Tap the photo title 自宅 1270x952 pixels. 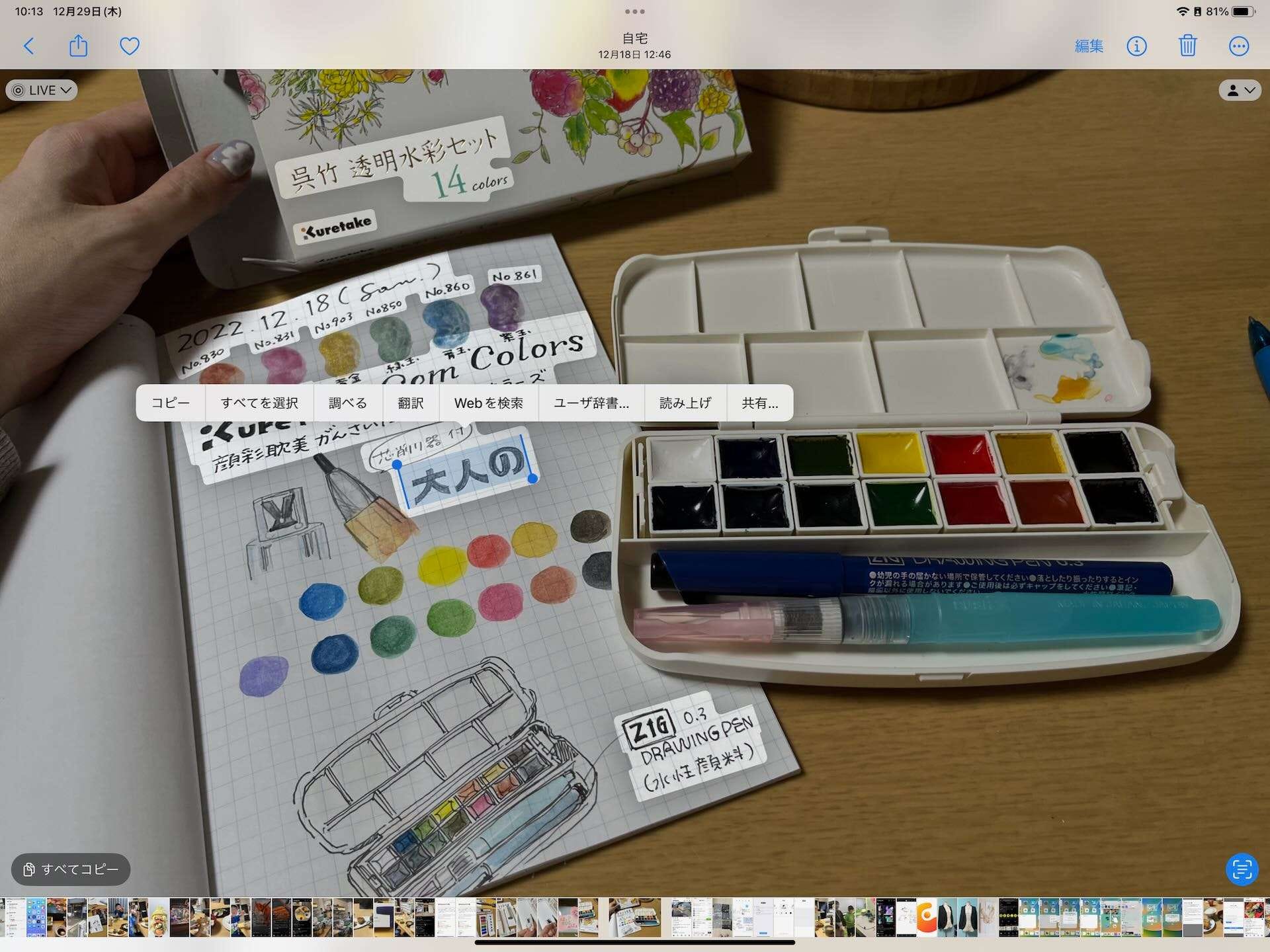[635, 38]
